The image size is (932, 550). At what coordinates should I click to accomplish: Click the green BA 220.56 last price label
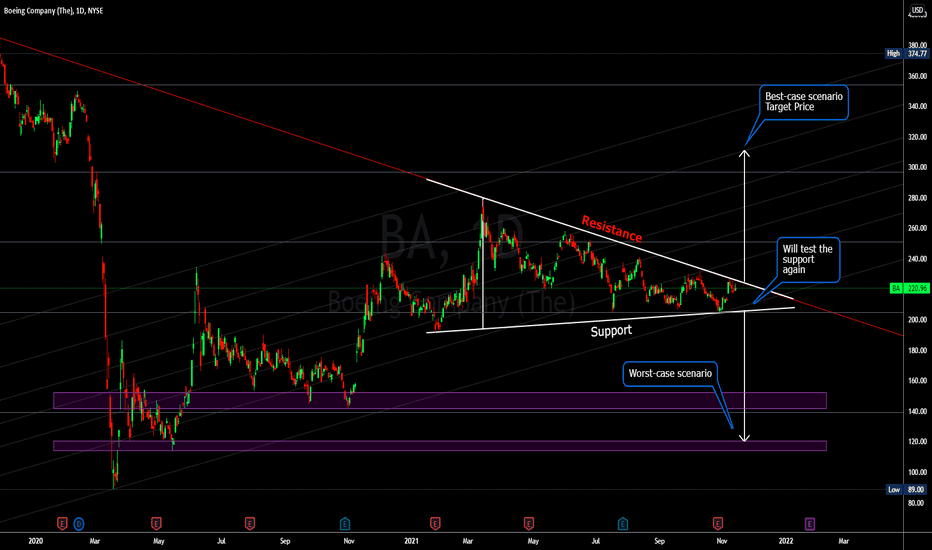[x=909, y=288]
